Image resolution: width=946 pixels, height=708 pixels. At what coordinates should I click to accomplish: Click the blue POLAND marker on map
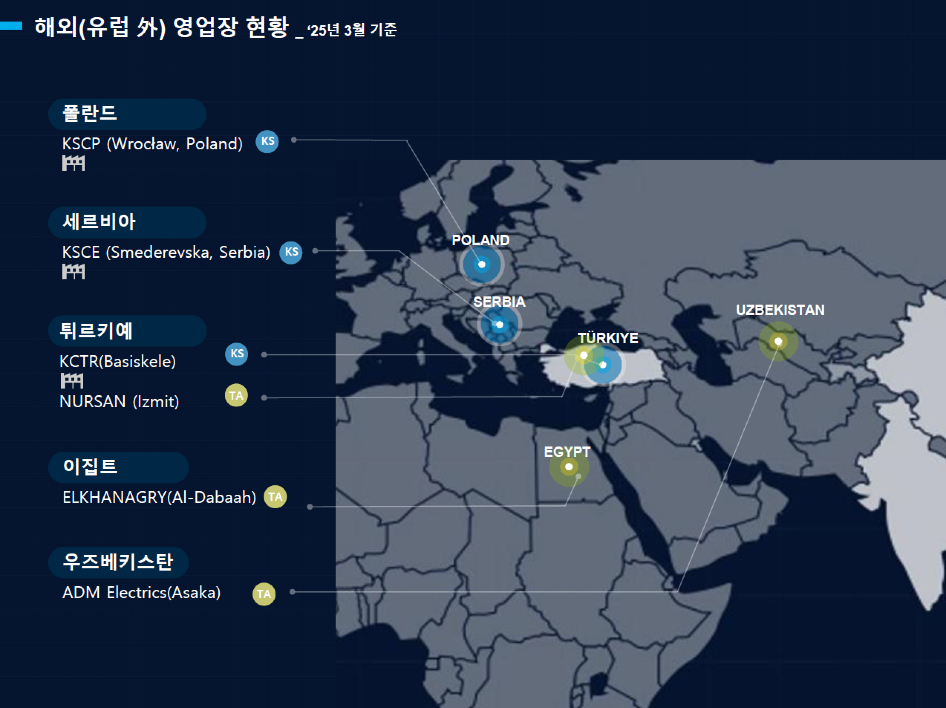tap(481, 265)
